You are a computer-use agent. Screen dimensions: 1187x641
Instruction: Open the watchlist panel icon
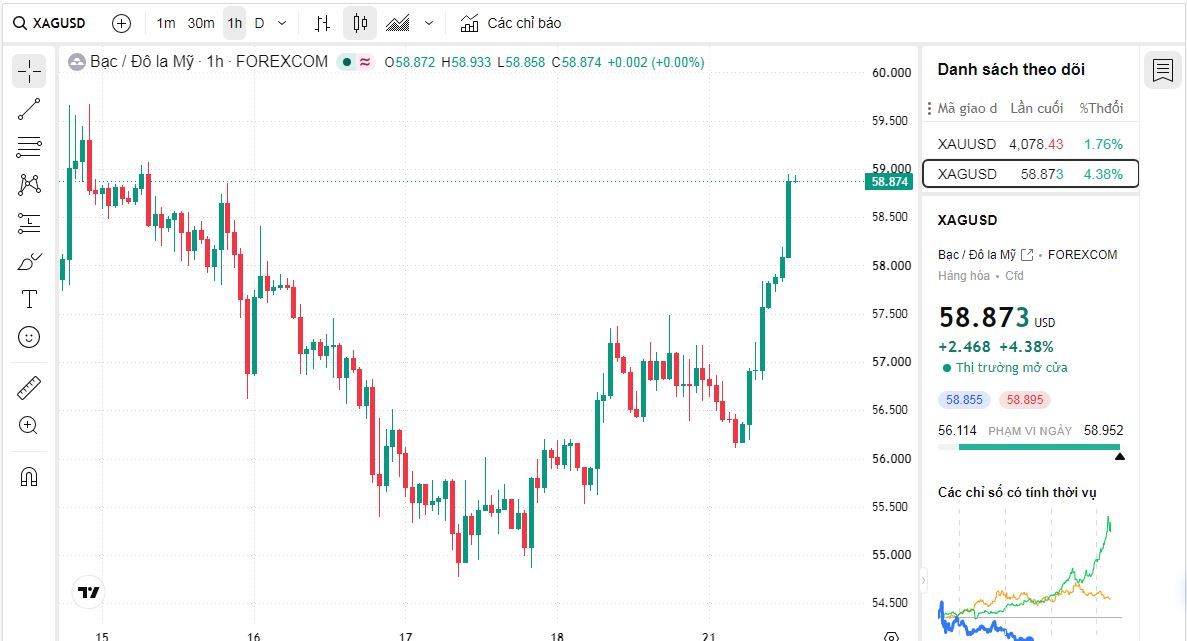1163,70
